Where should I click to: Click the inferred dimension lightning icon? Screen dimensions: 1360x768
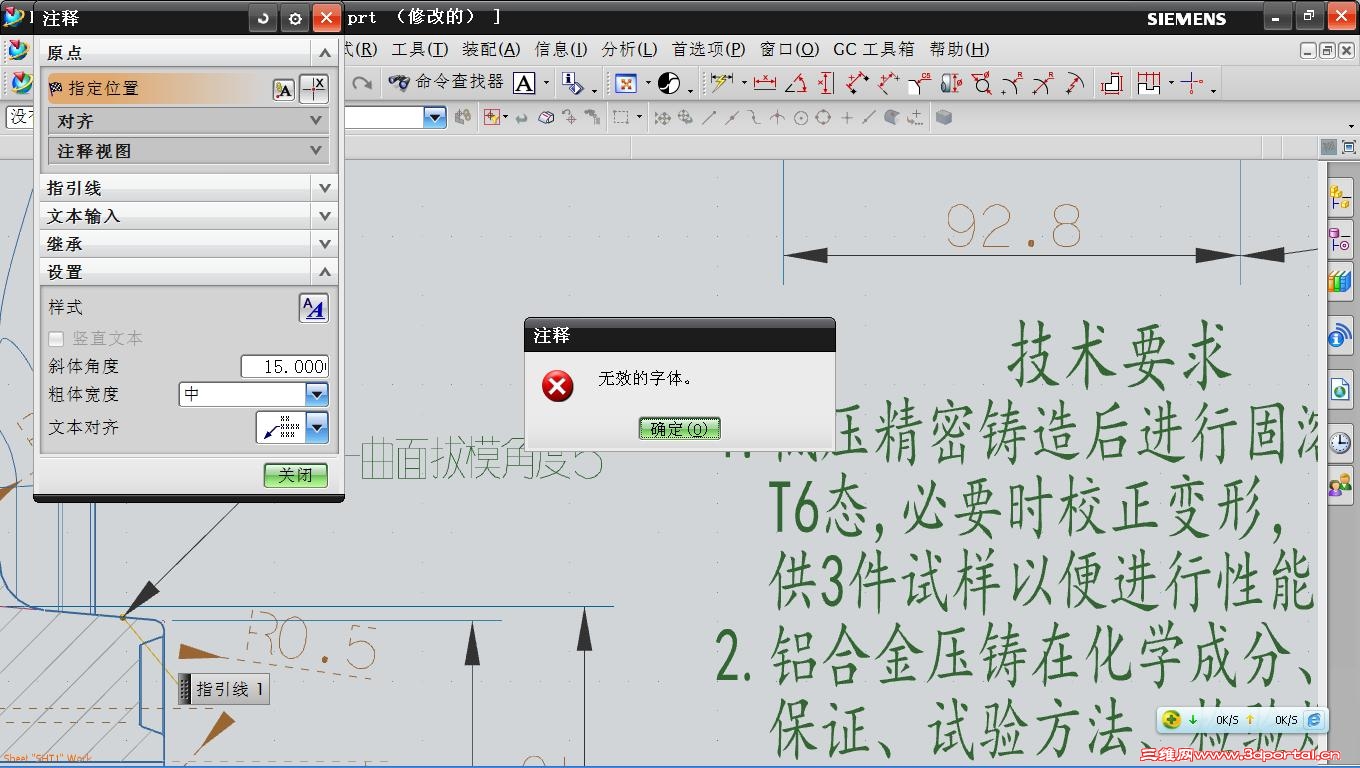pos(722,83)
